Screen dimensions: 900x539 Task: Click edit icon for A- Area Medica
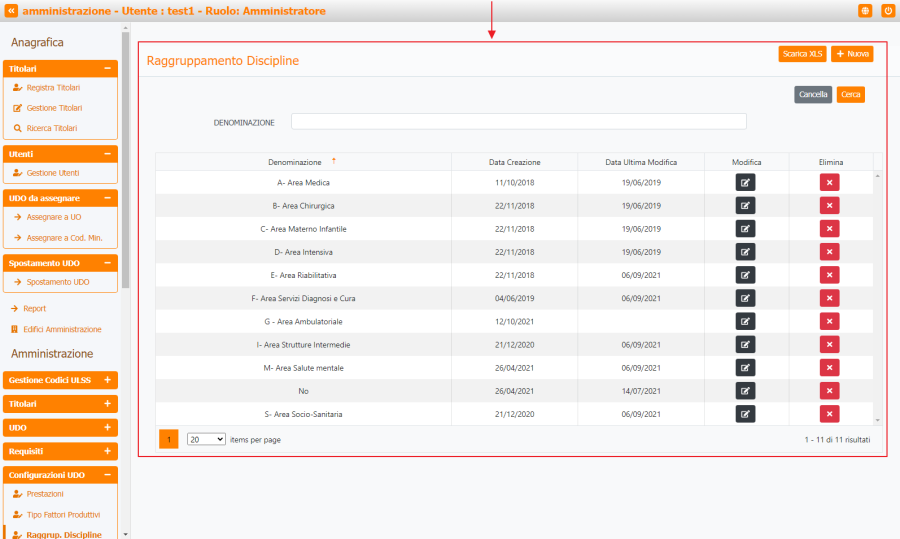[x=746, y=183]
